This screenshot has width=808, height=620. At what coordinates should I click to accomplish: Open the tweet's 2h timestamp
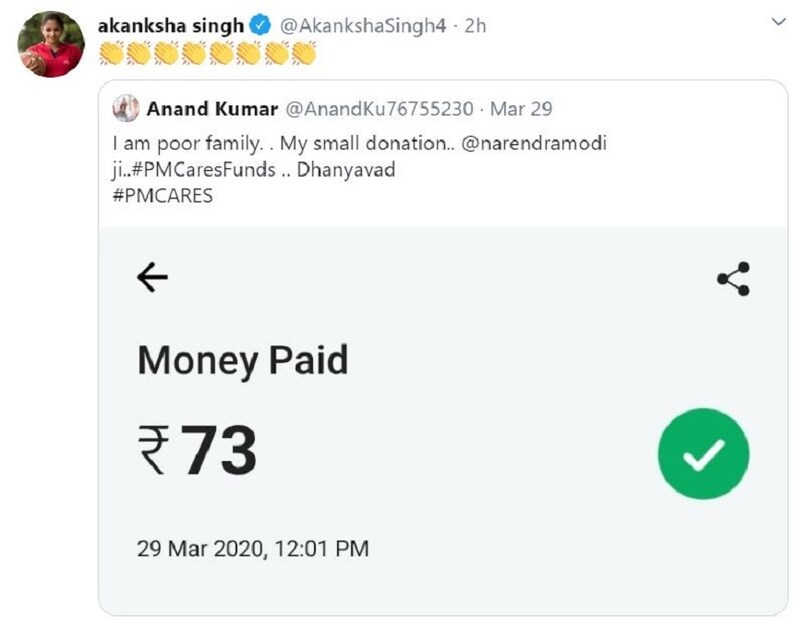pos(474,26)
